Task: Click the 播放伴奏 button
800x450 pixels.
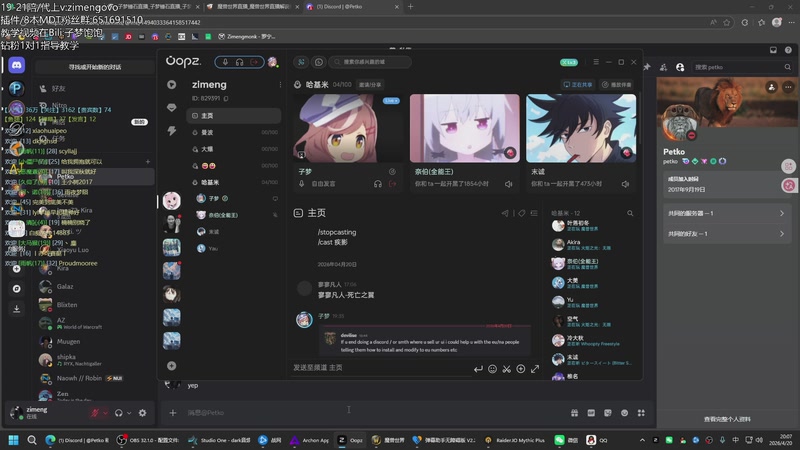Action: click(x=616, y=85)
